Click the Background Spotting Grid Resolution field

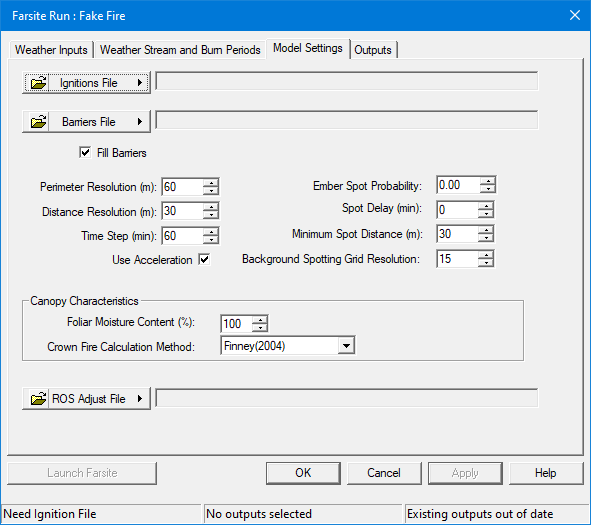click(x=458, y=259)
